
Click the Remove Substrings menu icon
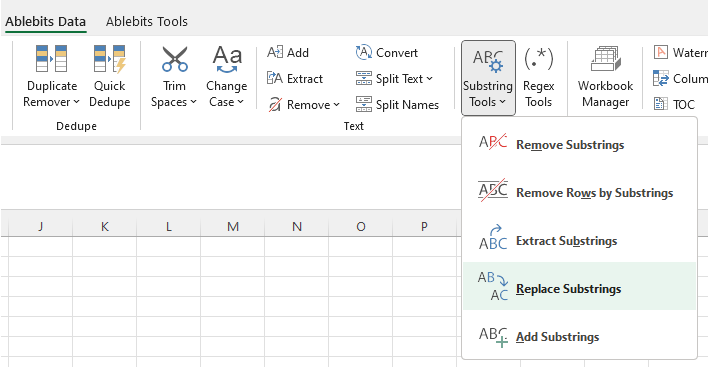[x=493, y=142]
